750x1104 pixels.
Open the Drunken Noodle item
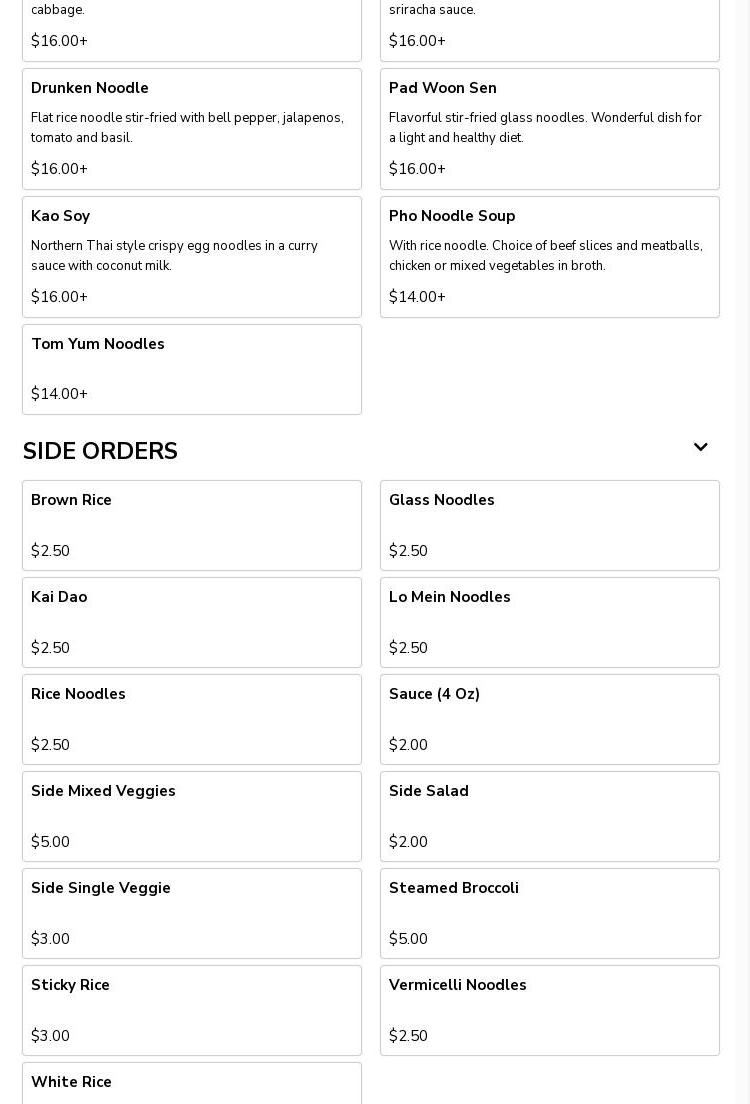click(x=192, y=129)
